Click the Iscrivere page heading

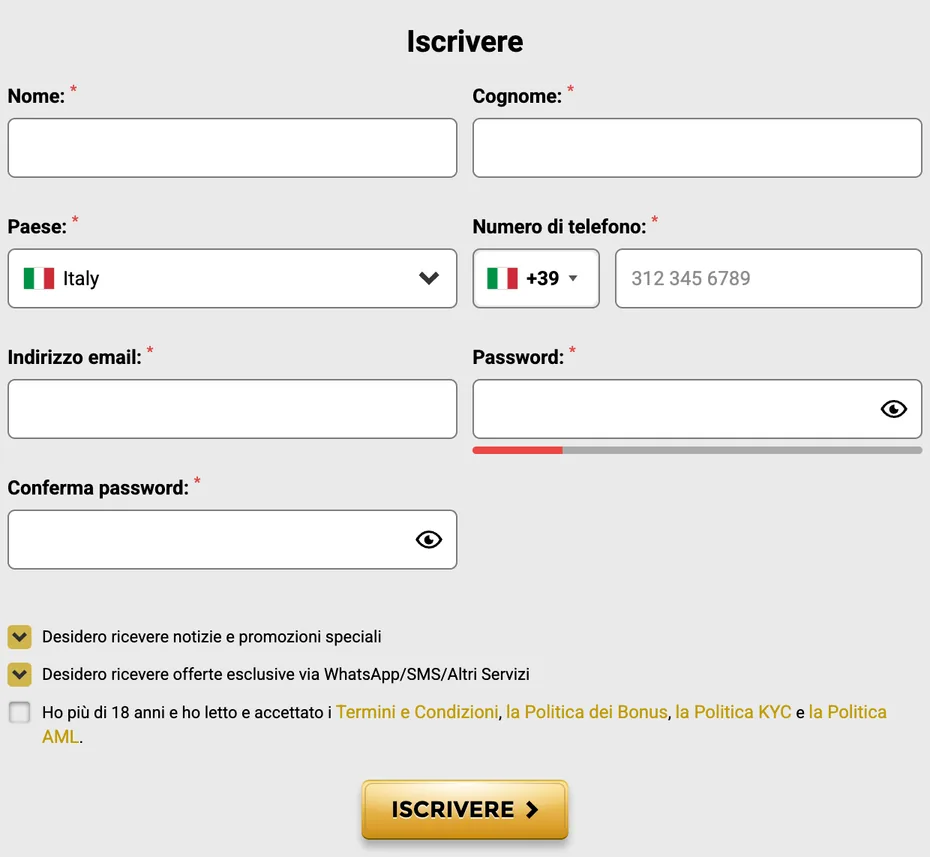coord(465,42)
